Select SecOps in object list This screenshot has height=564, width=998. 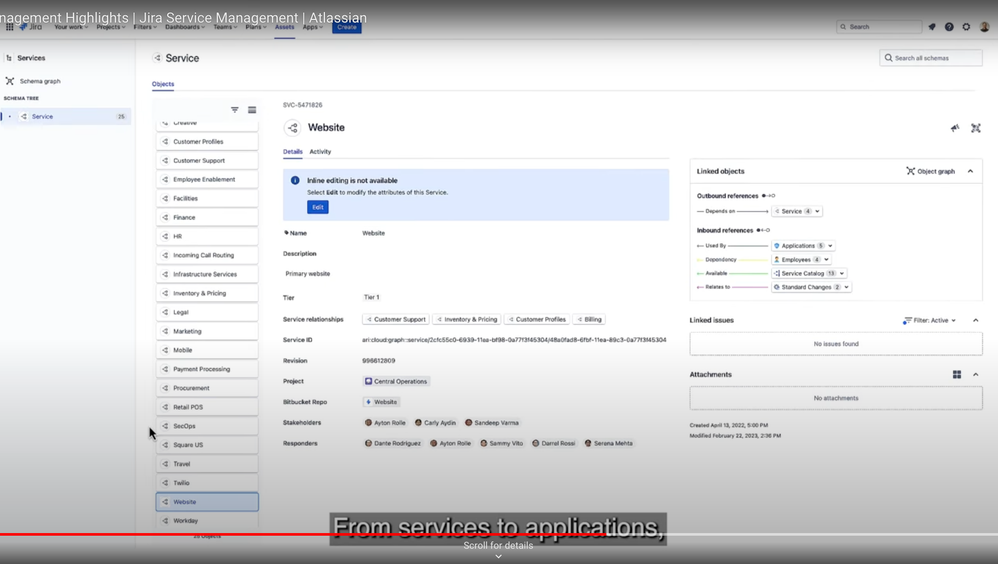[x=207, y=426]
